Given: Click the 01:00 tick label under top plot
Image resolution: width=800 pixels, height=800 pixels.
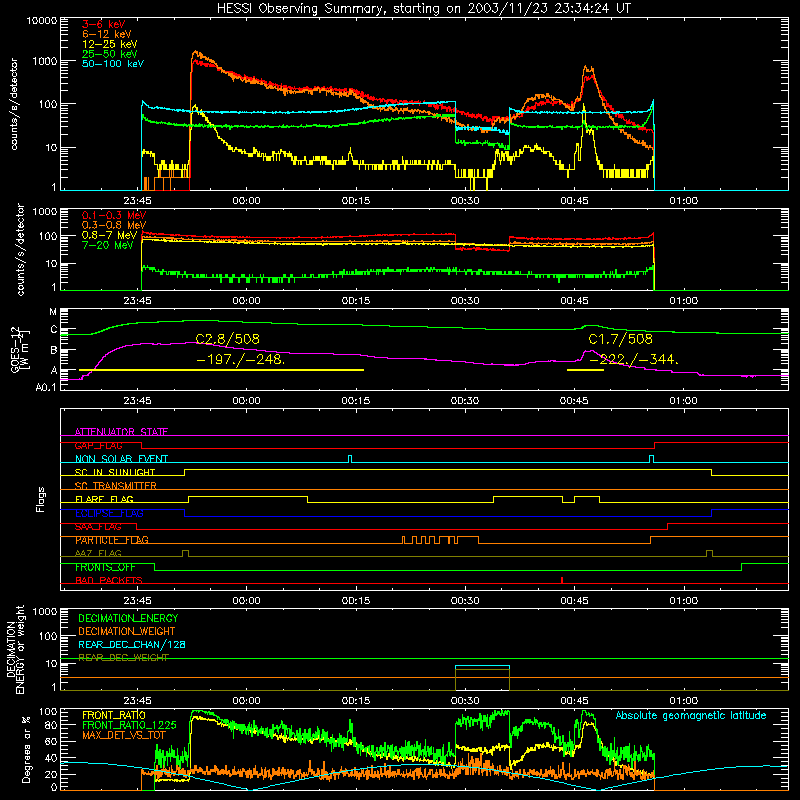Looking at the screenshot, I should coord(684,201).
